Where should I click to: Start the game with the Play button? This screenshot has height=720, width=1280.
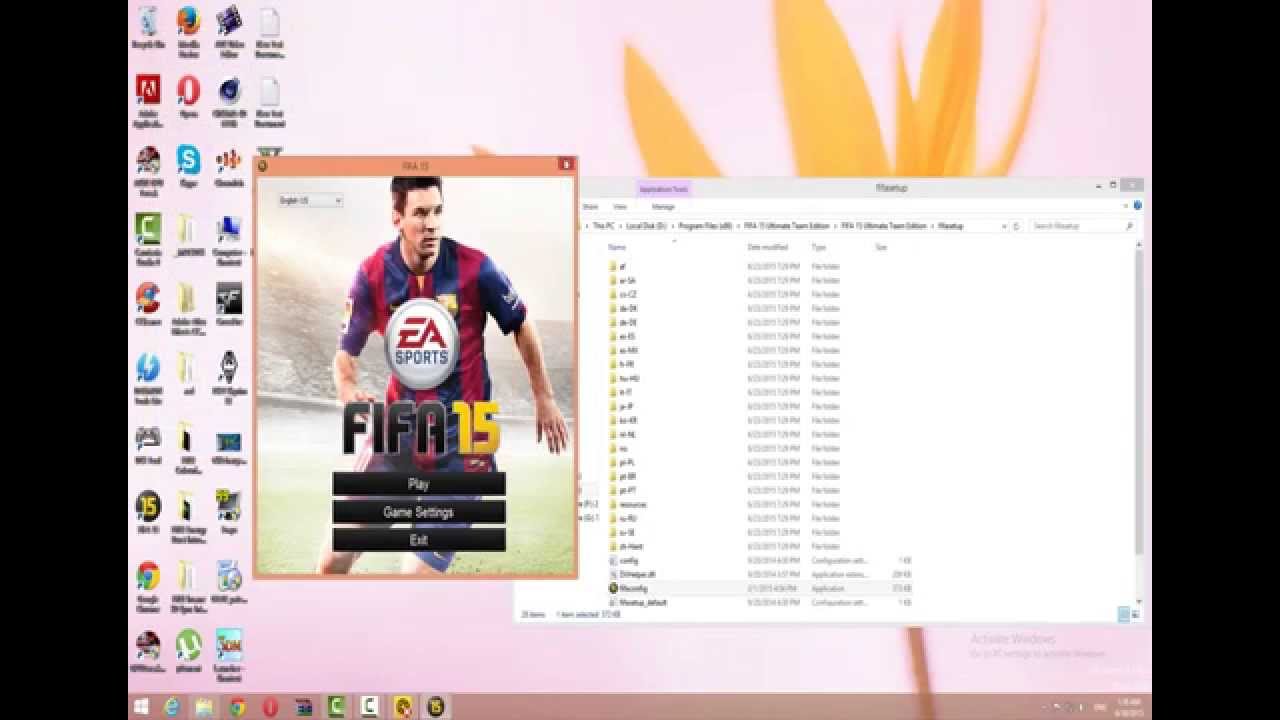(419, 484)
